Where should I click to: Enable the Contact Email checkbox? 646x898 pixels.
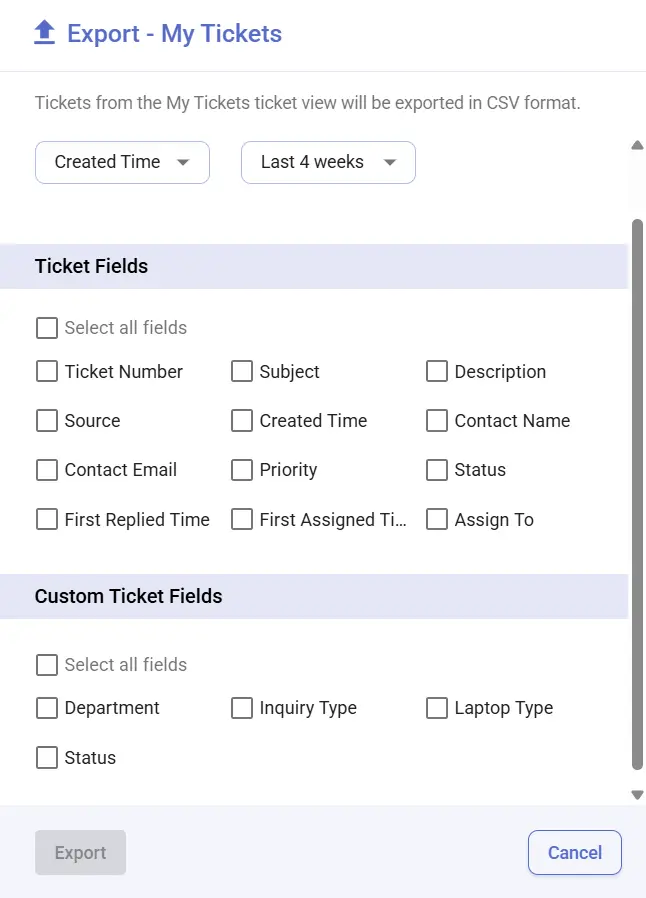pos(46,470)
